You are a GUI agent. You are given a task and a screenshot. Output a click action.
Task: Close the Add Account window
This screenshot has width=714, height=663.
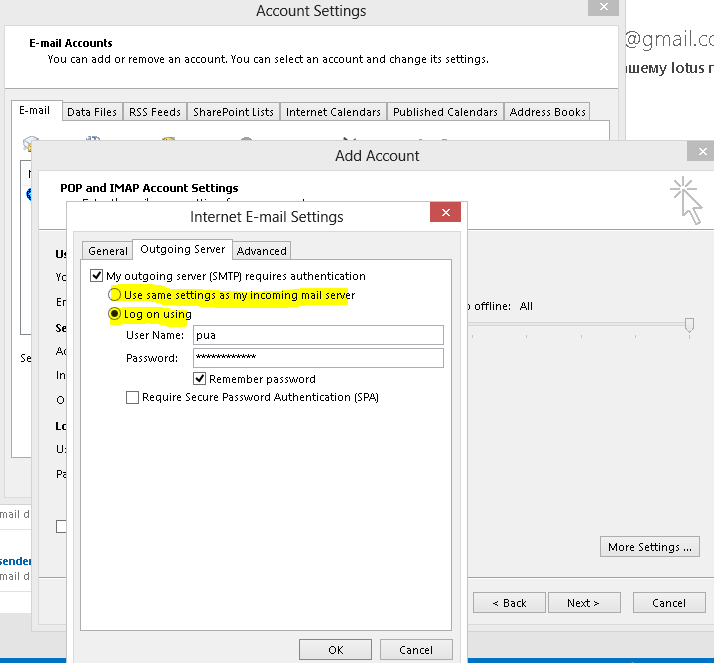pyautogui.click(x=702, y=151)
